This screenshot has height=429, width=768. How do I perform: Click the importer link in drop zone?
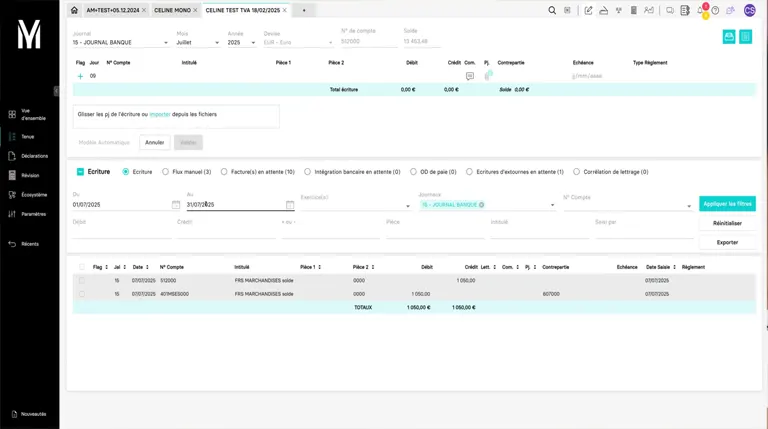160,114
